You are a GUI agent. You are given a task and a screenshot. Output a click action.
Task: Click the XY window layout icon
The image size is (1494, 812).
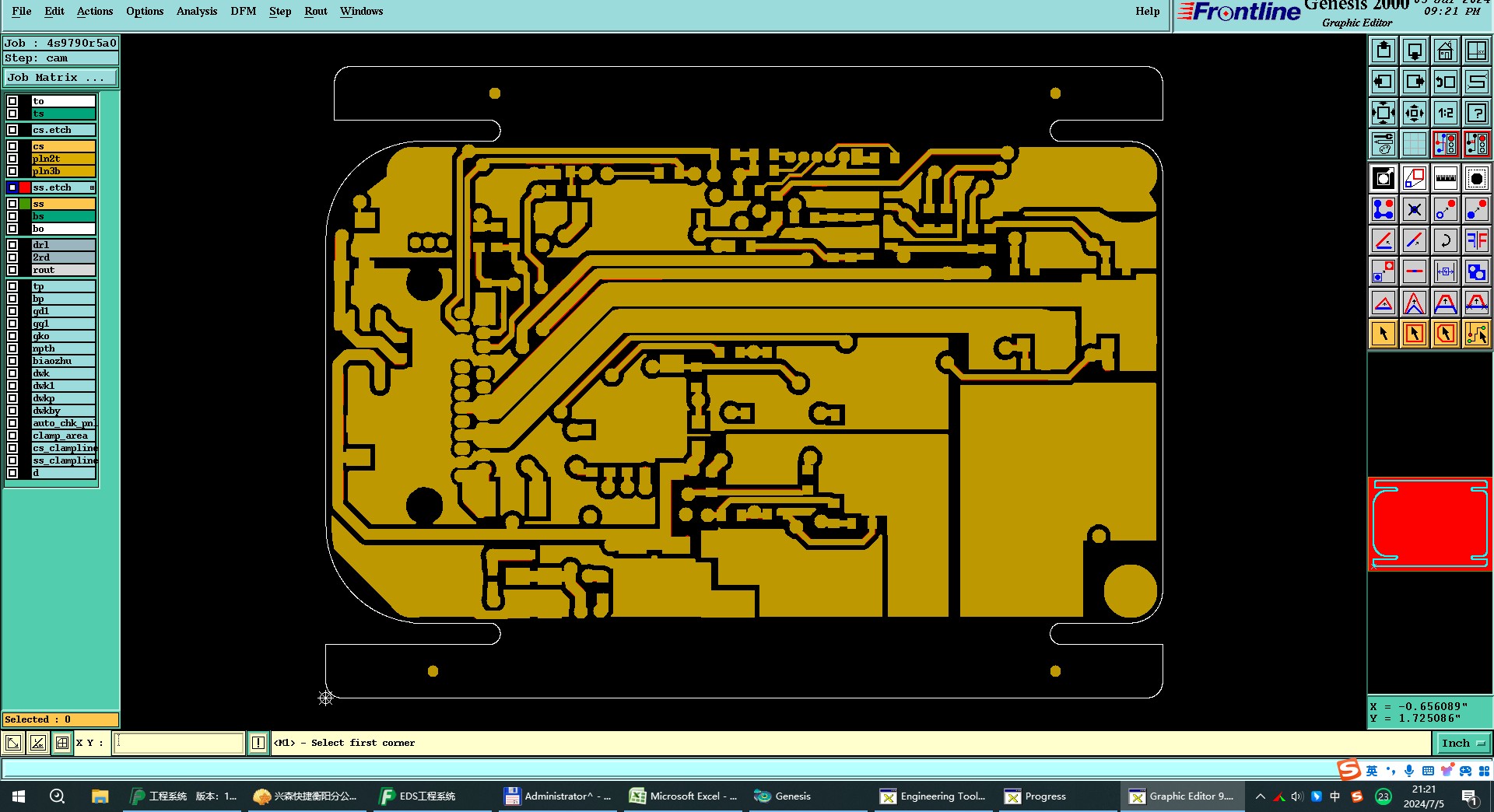(x=1476, y=51)
